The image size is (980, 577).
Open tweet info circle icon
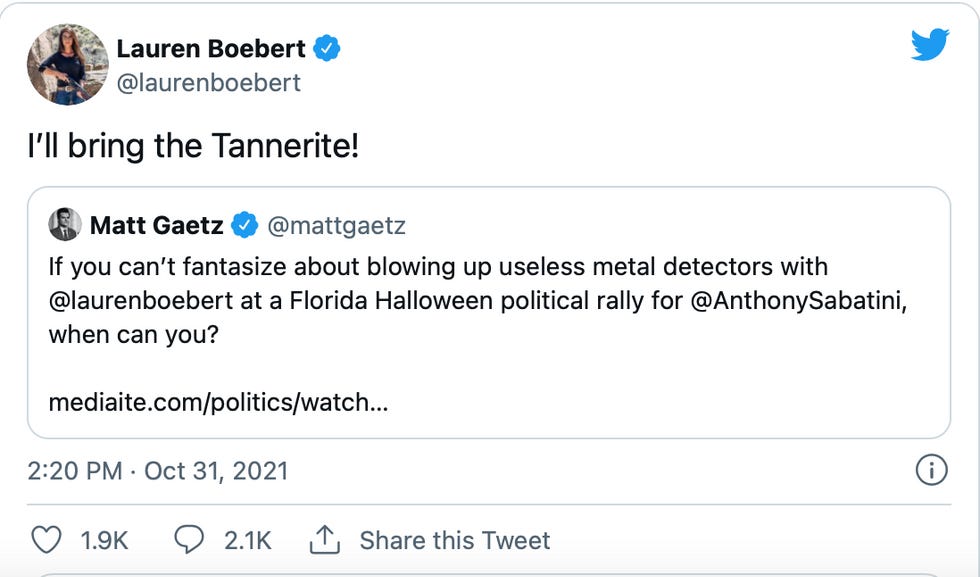pos(931,470)
